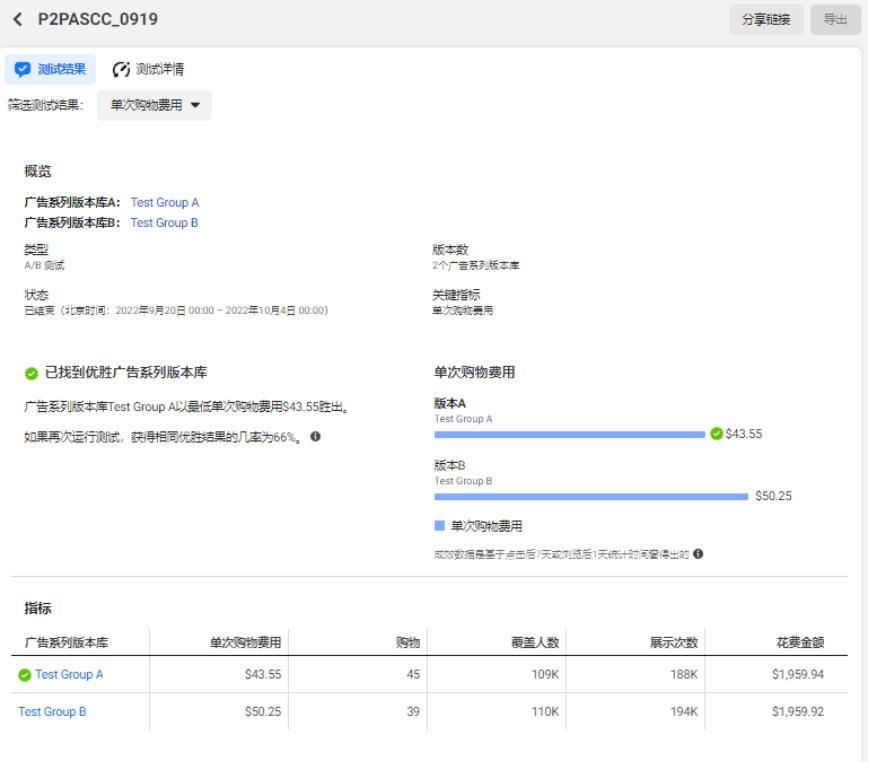Image resolution: width=869 pixels, height=762 pixels.
Task: Click the 分享链接 button
Action: click(x=766, y=19)
